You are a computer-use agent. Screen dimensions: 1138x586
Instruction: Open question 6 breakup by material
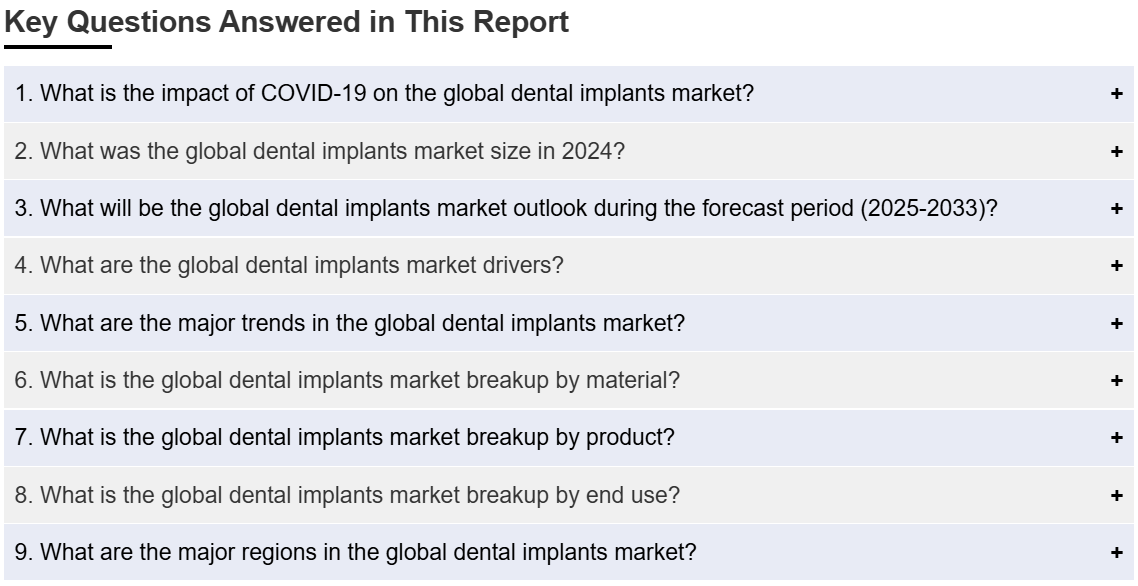pos(568,381)
